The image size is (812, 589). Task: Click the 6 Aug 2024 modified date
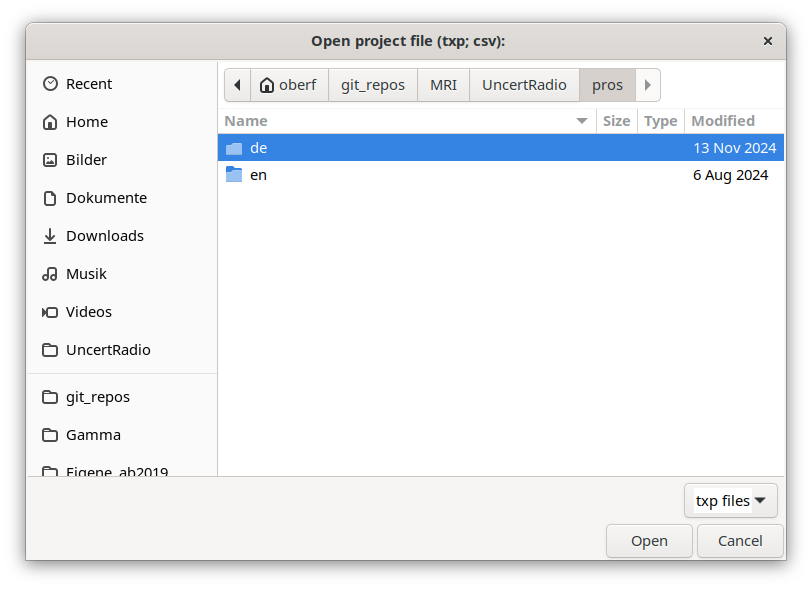730,175
